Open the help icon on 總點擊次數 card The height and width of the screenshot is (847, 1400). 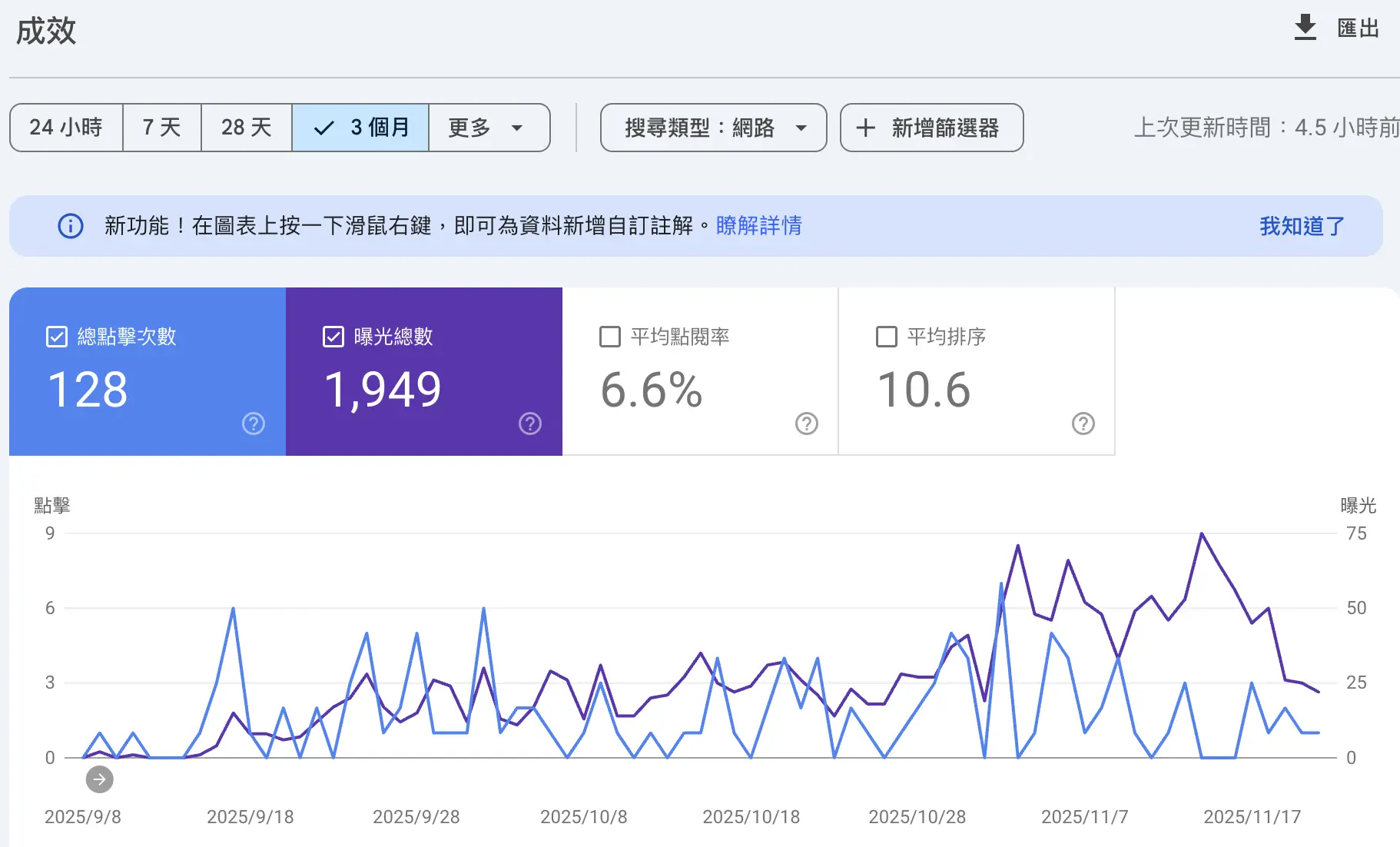click(x=253, y=423)
